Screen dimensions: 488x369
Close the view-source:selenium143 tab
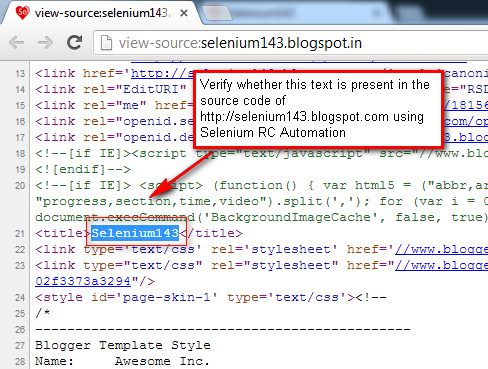click(x=184, y=13)
